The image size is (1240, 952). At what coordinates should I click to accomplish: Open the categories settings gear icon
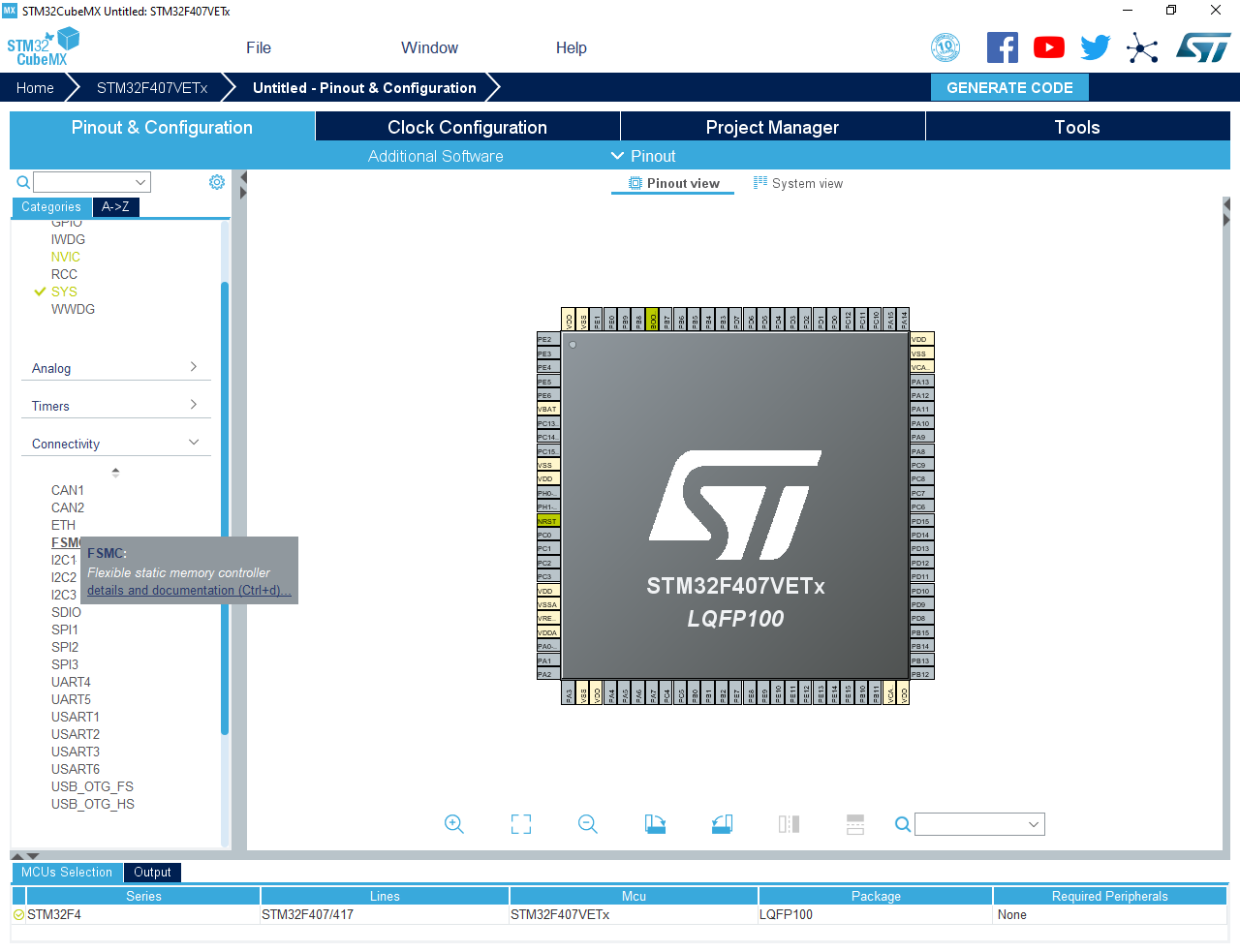(x=217, y=182)
